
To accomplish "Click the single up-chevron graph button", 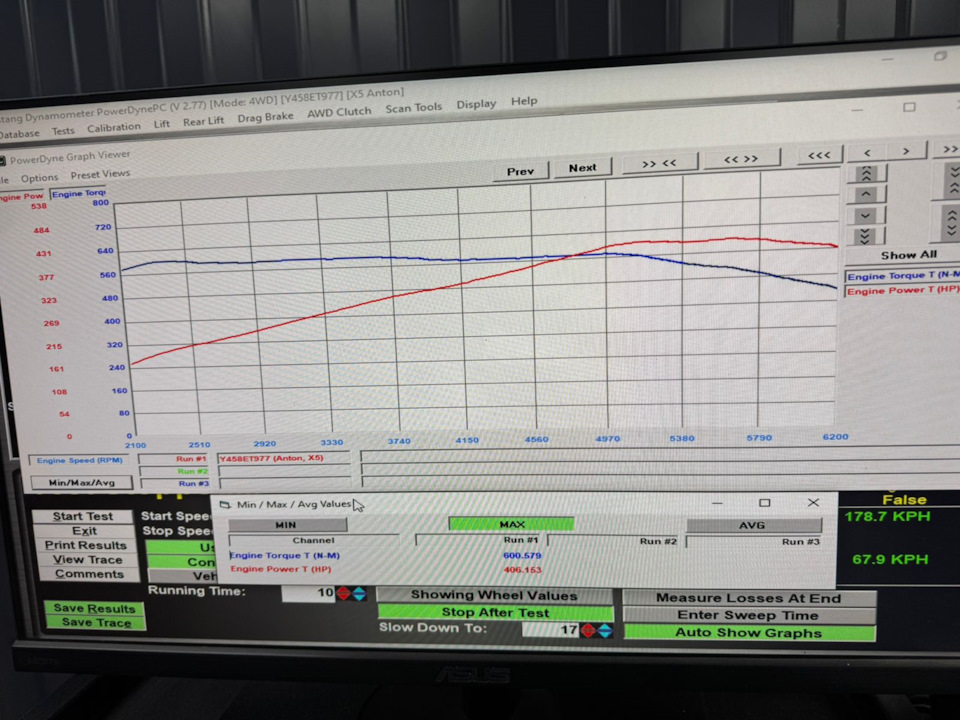I will 866,195.
